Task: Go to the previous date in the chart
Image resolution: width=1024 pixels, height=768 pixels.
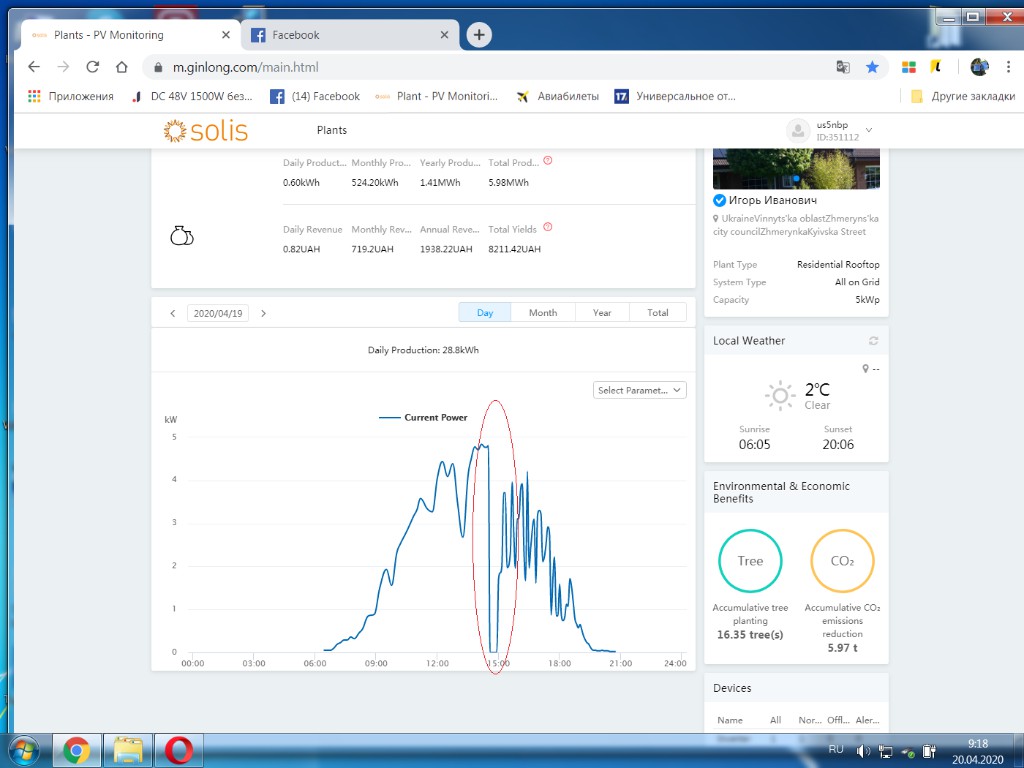Action: 173,313
